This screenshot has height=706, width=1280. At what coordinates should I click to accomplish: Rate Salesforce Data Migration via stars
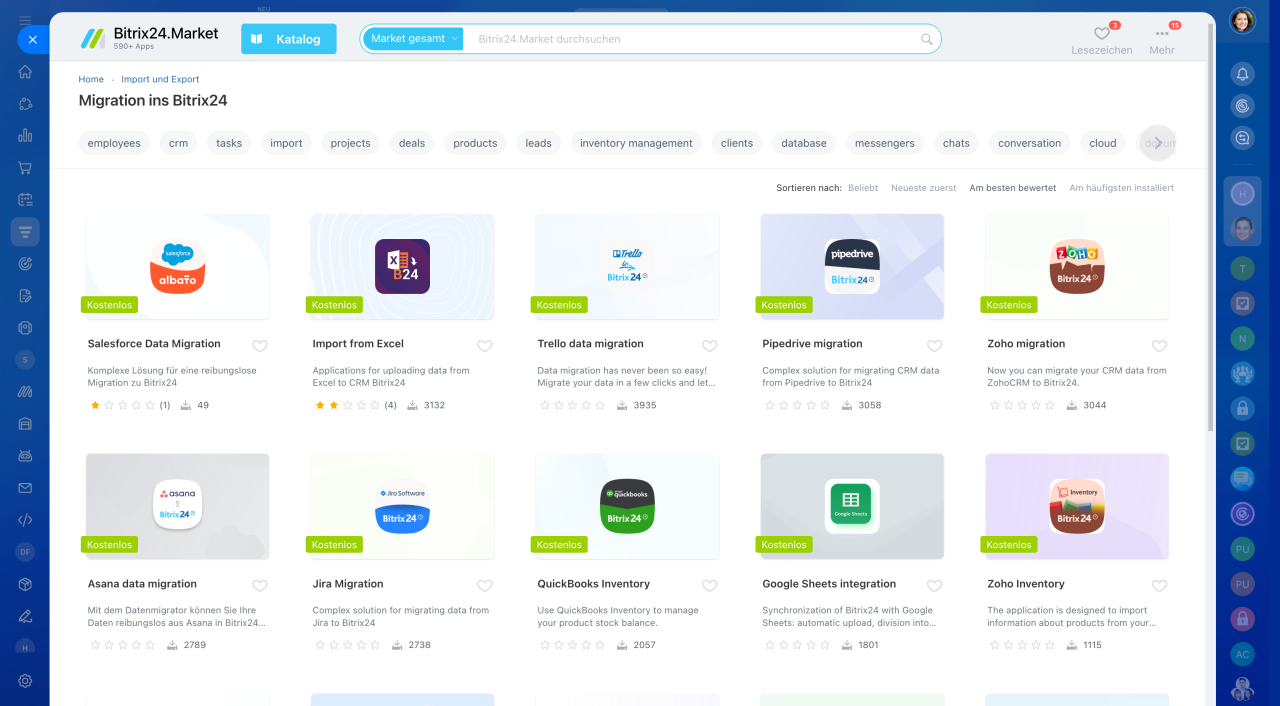tap(123, 405)
